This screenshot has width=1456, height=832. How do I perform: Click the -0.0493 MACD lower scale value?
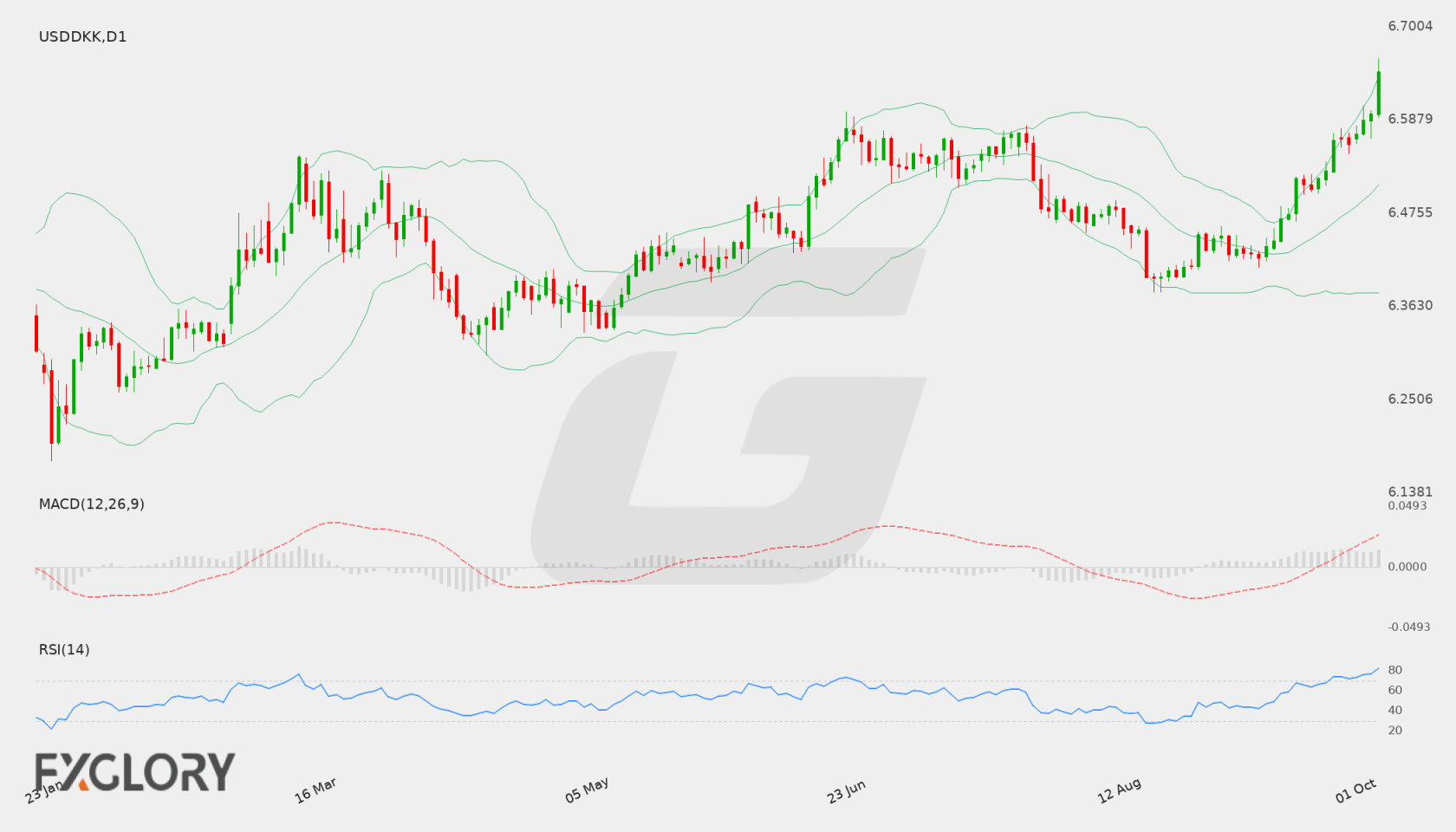pos(1409,627)
